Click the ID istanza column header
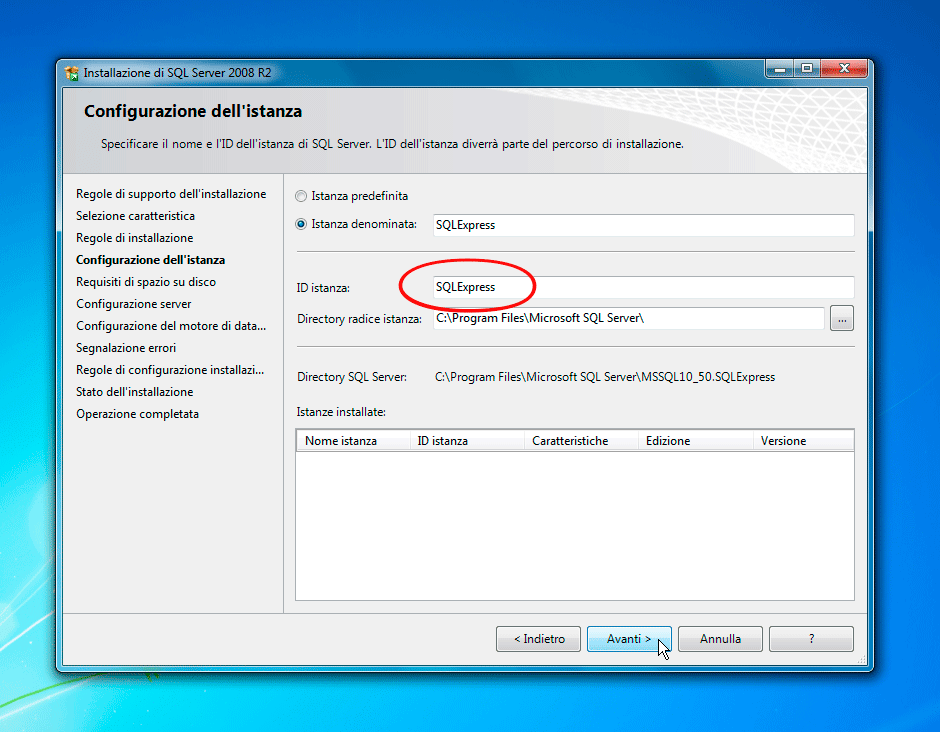Image resolution: width=940 pixels, height=732 pixels. [467, 441]
